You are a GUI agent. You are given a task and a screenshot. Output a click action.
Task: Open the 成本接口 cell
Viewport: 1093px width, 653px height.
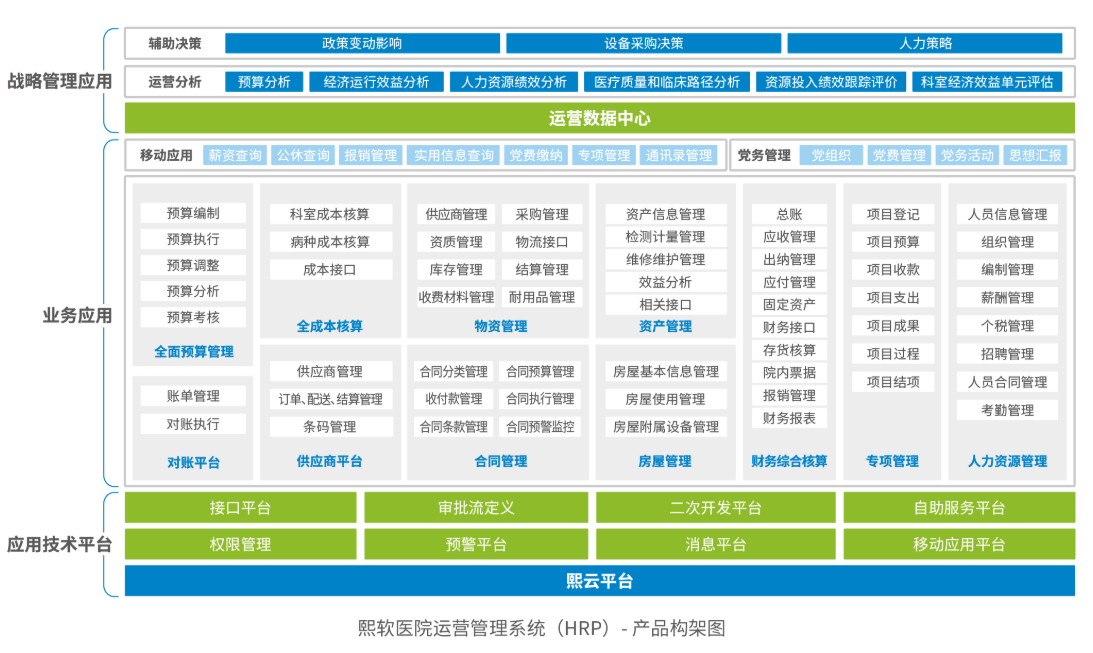pos(330,270)
